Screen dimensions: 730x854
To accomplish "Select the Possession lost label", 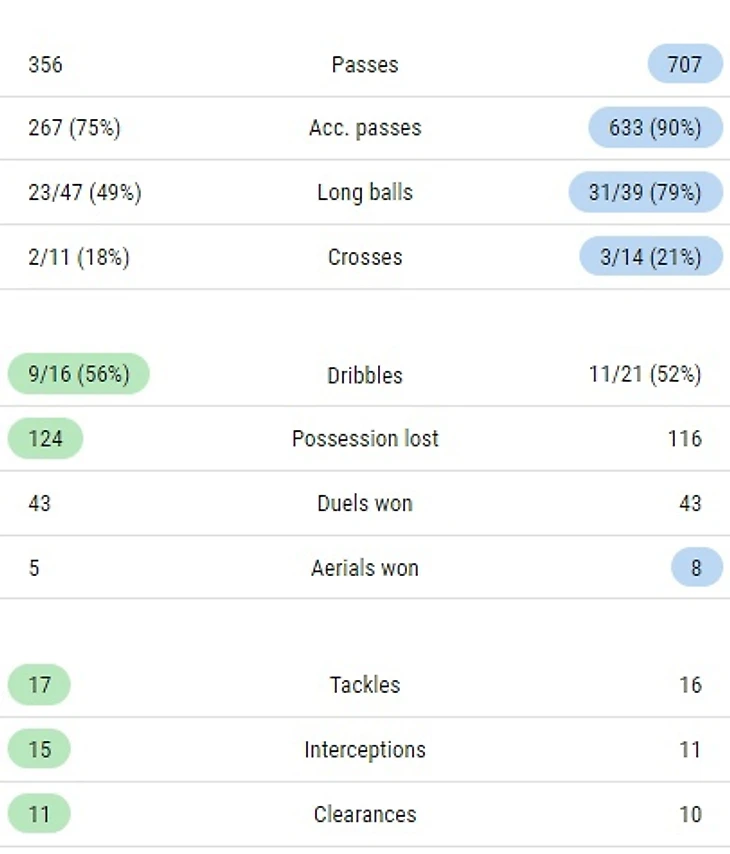I will [365, 438].
